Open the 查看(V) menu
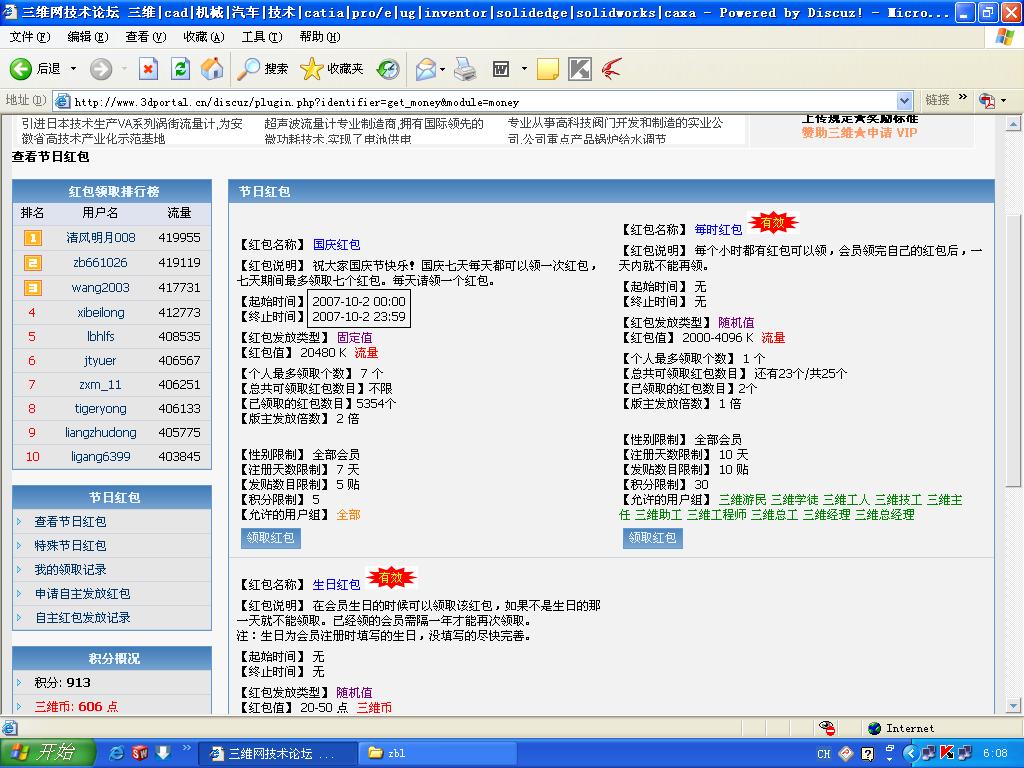 coord(146,37)
